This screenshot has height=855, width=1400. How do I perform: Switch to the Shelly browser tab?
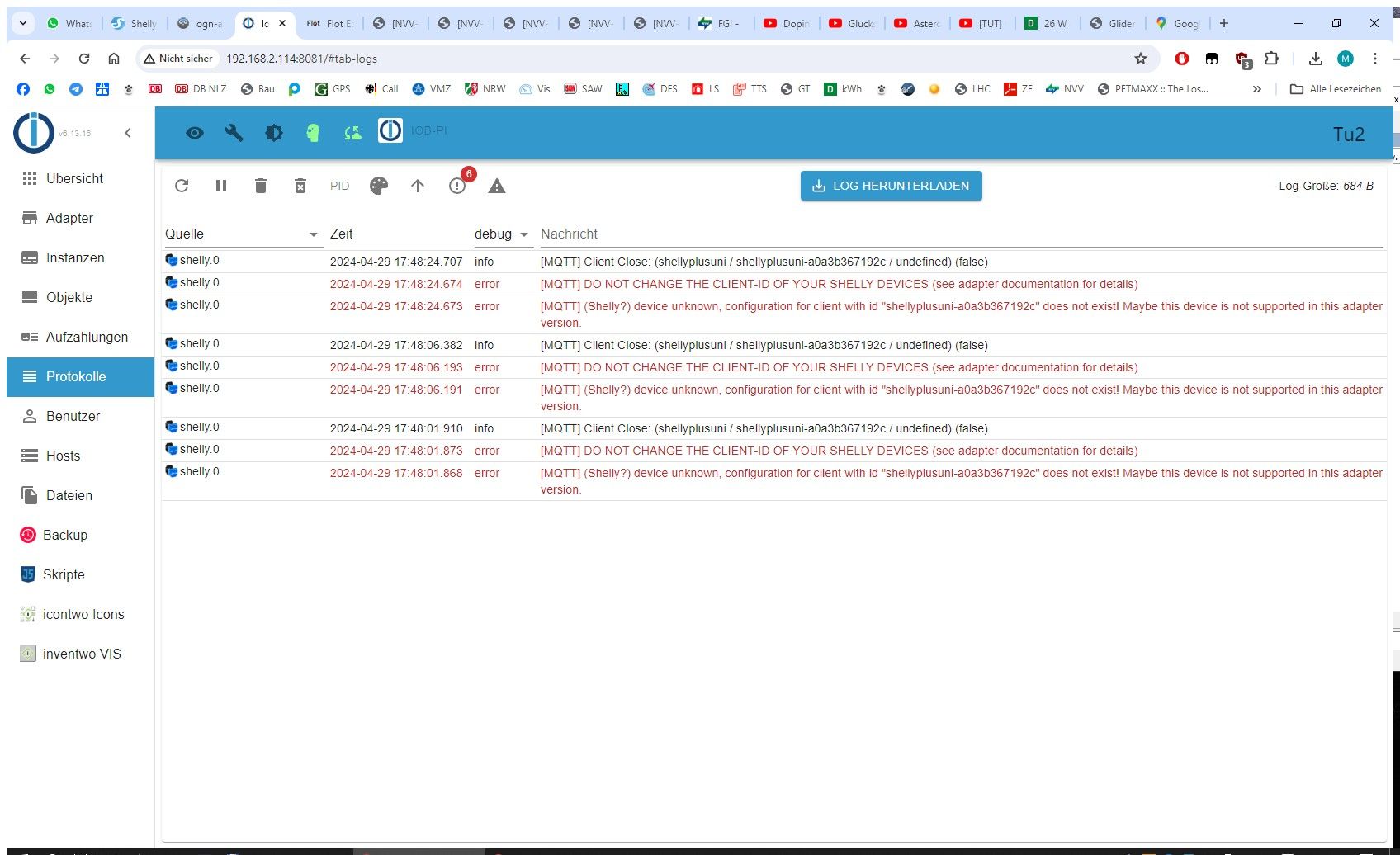tap(135, 23)
